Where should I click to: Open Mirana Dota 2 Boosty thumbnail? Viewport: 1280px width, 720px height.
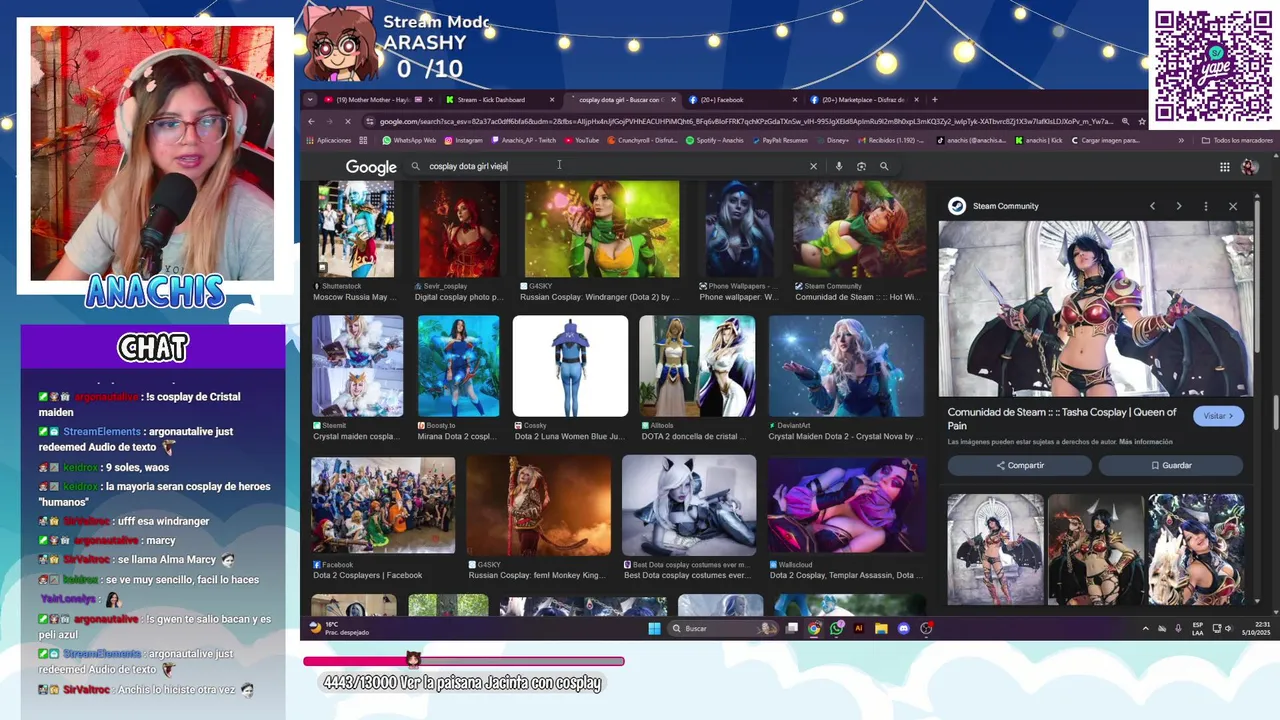point(458,366)
